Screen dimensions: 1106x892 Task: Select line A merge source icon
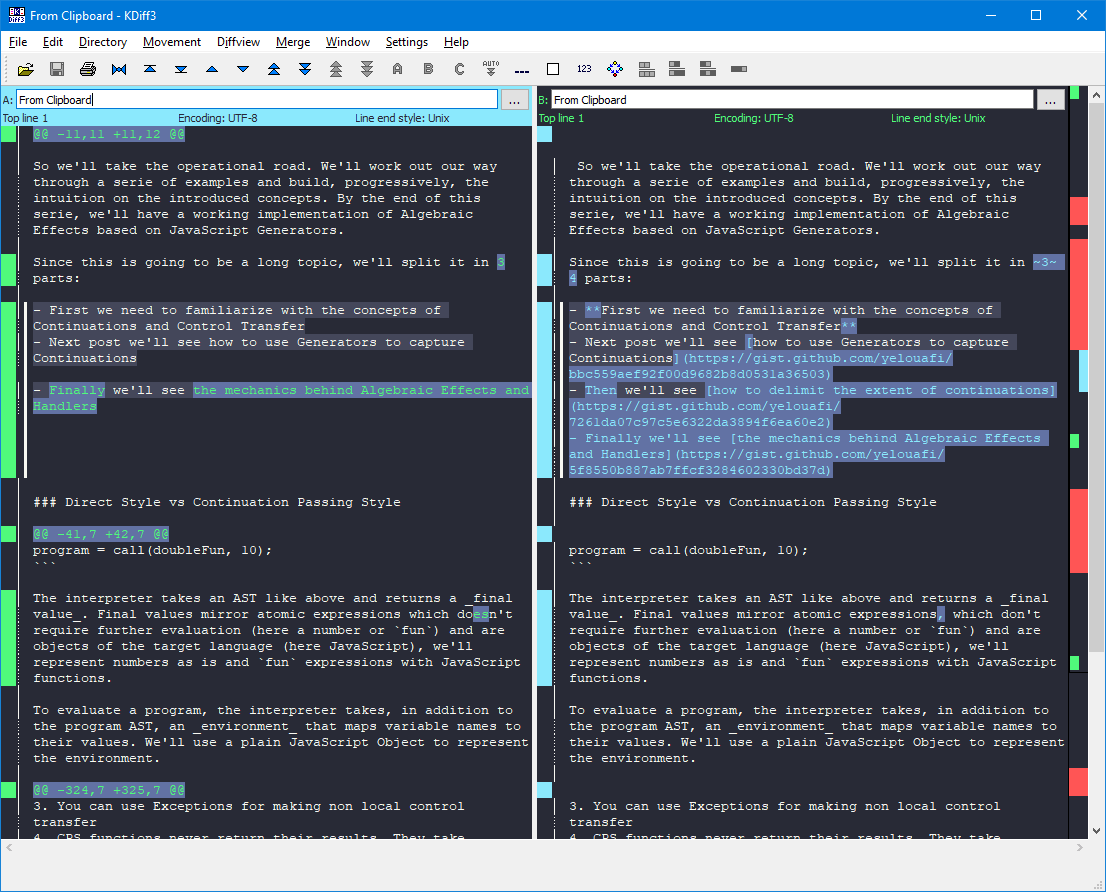coord(397,69)
